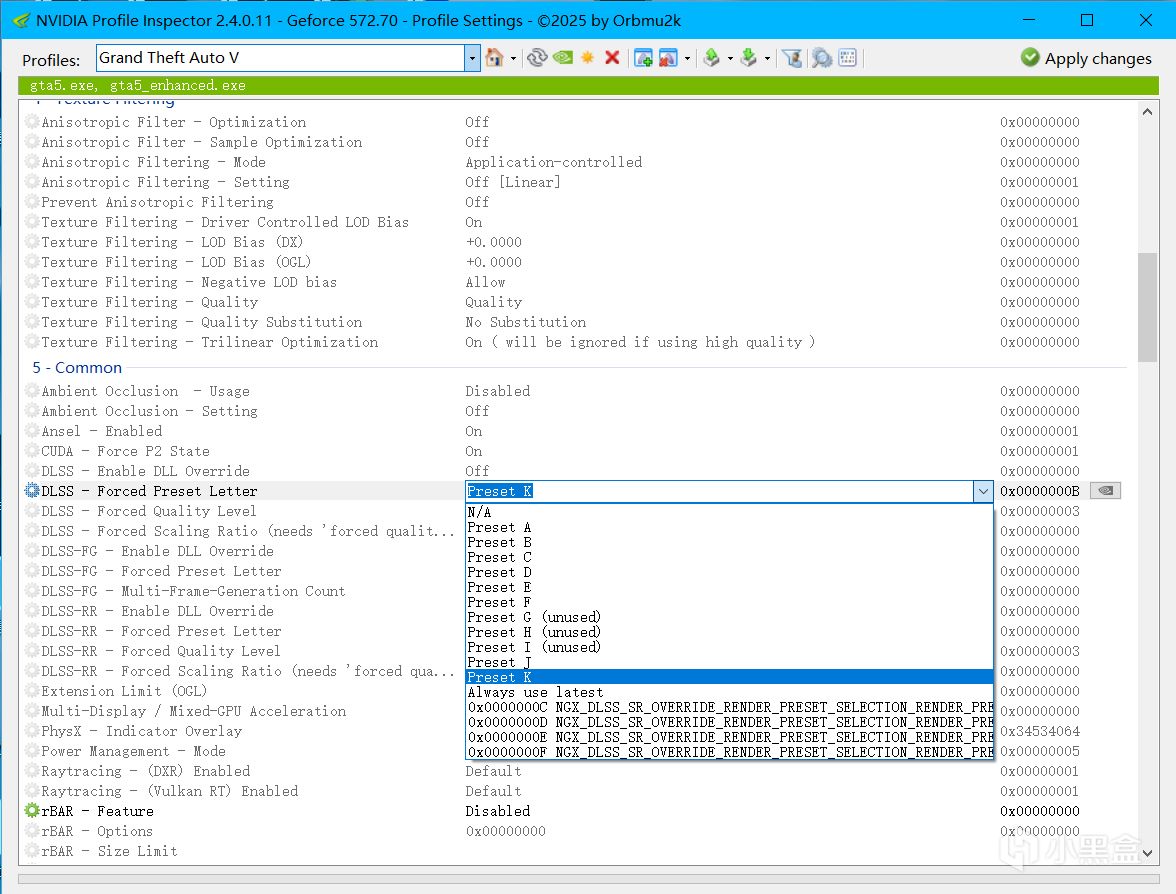Delete the current profile with red X

(612, 59)
